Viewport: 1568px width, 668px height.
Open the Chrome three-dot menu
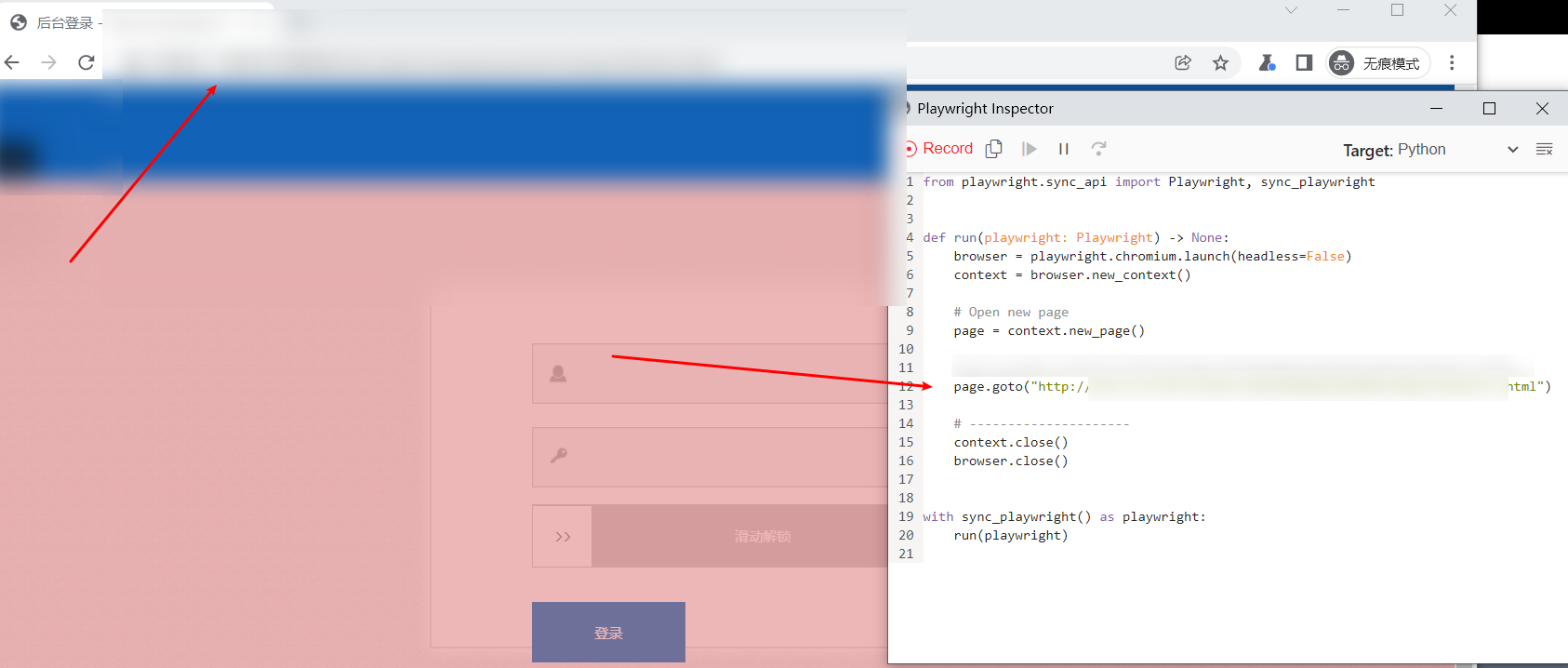tap(1451, 62)
